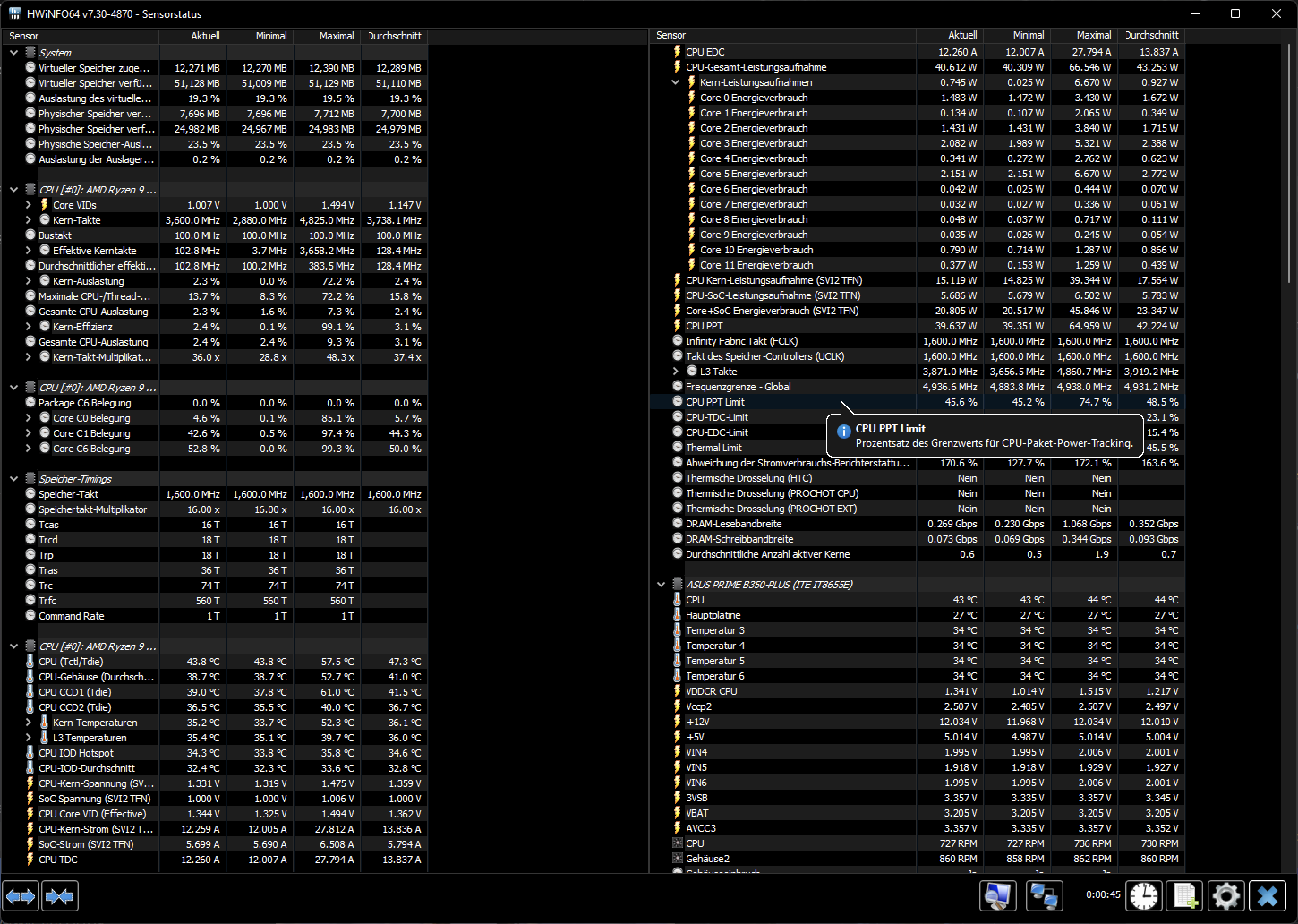1298x924 pixels.
Task: Click the clock reset timer button
Action: coord(1143,896)
